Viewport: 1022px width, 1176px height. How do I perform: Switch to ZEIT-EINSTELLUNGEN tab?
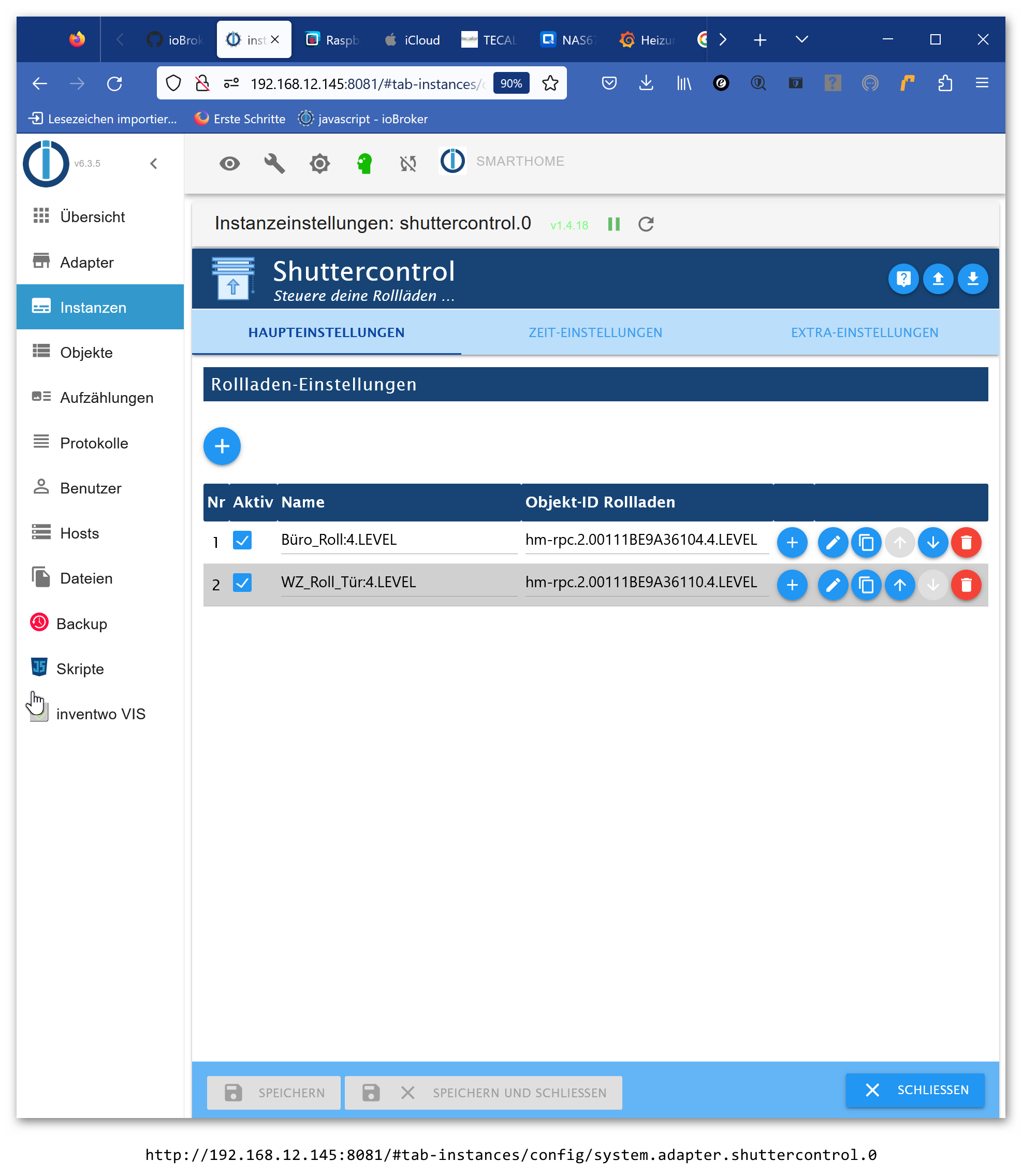click(595, 332)
